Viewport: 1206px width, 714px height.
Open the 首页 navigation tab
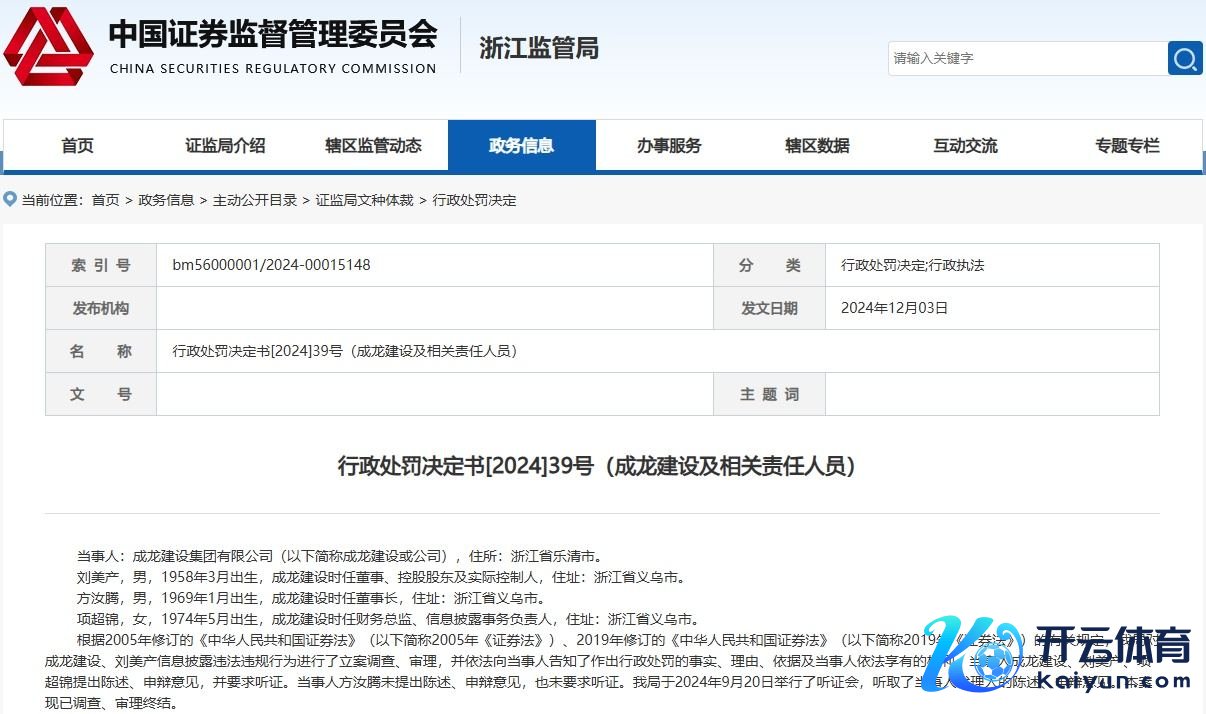coord(77,146)
